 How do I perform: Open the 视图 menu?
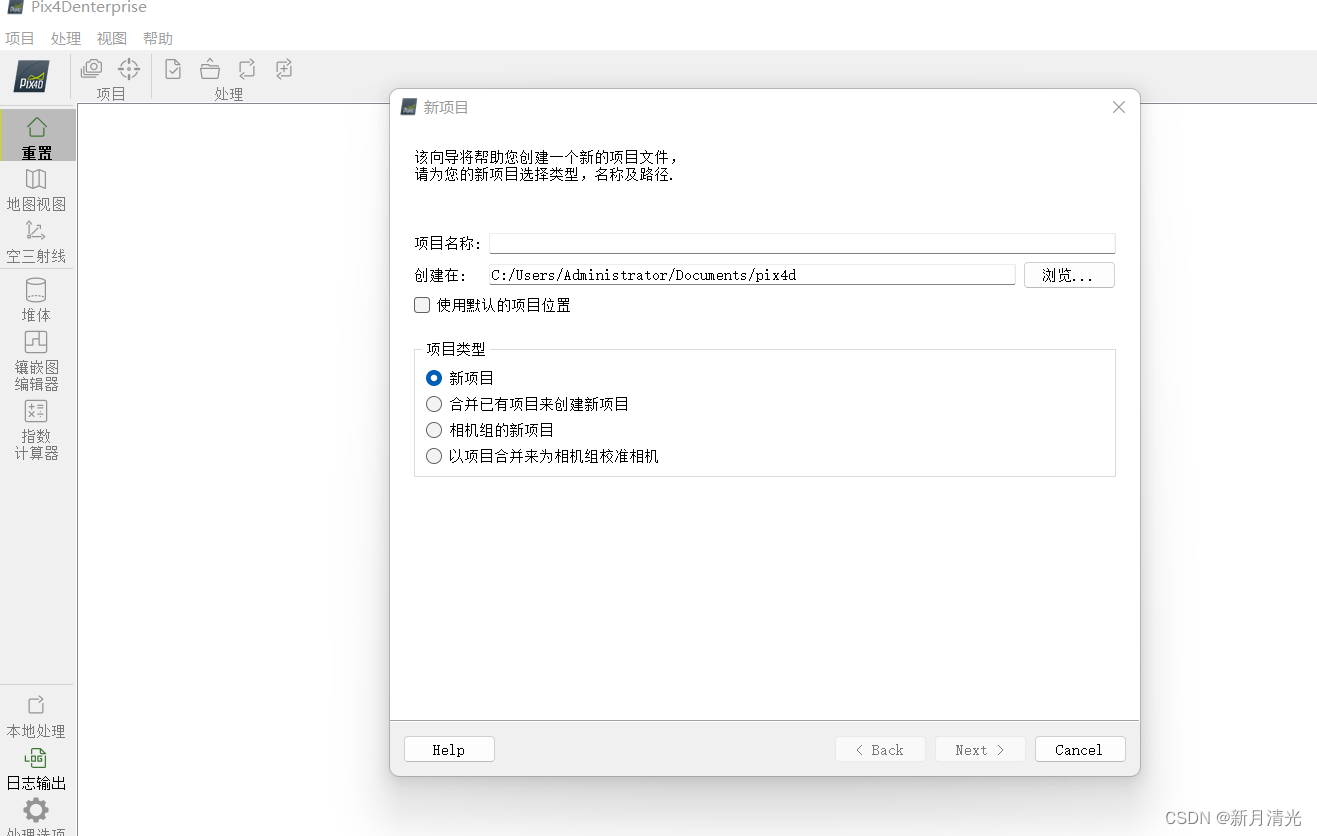point(112,39)
